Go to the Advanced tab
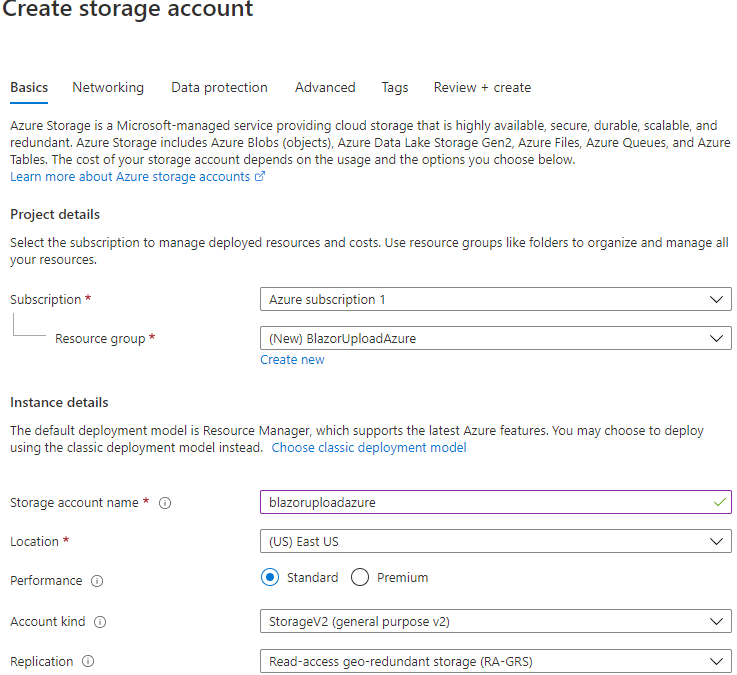This screenshot has width=737, height=675. 325,88
